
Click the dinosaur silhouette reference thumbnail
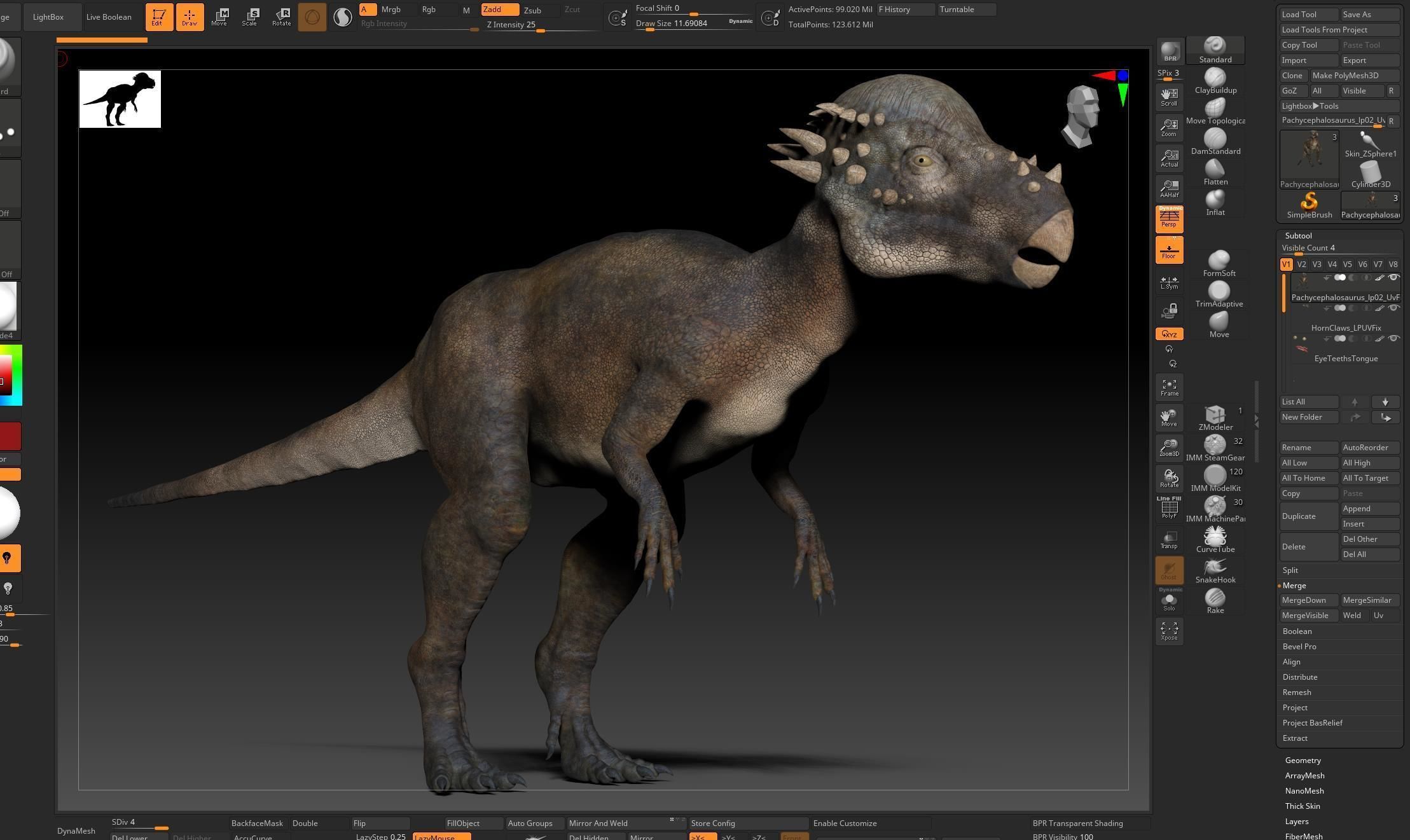120,99
